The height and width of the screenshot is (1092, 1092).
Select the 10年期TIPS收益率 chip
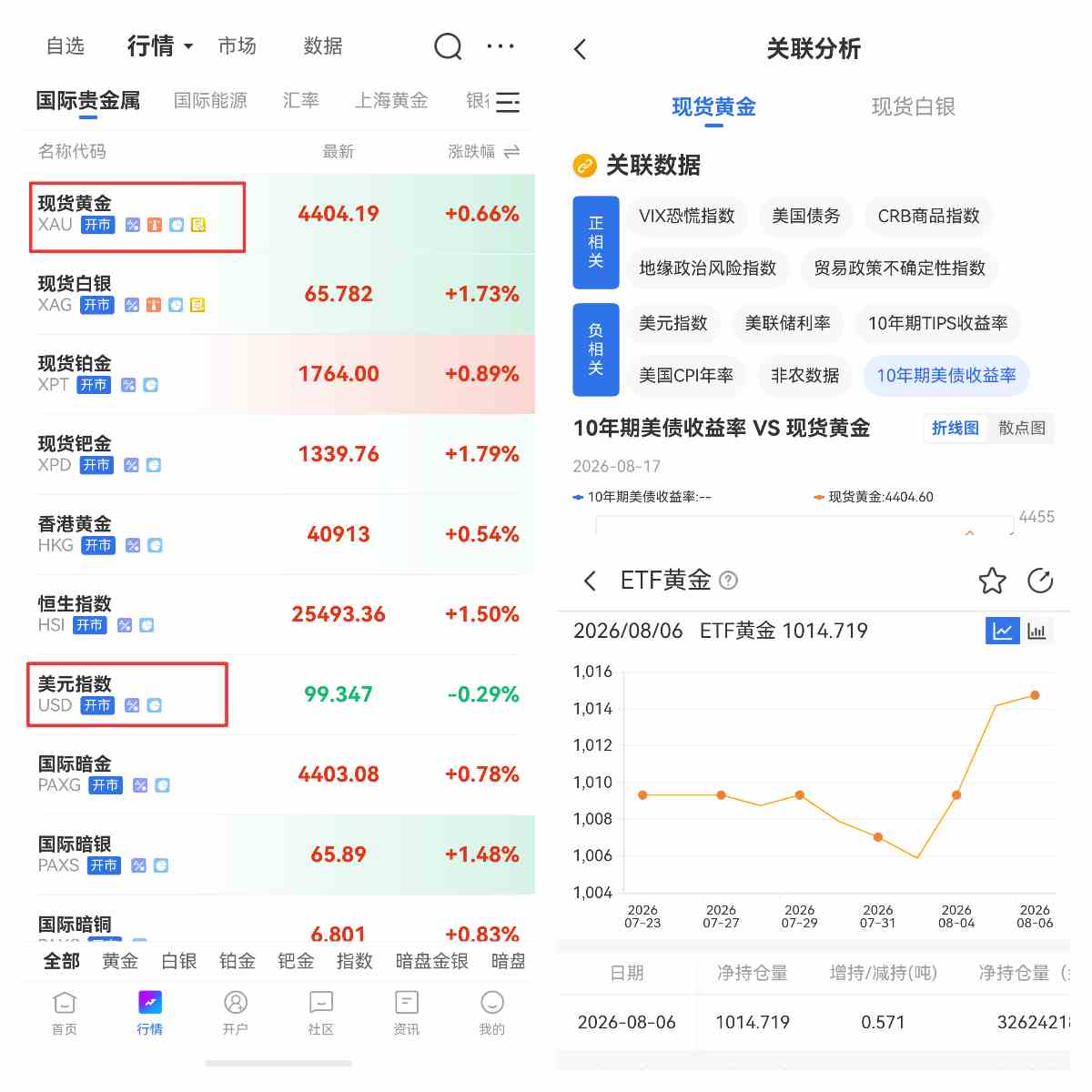[938, 323]
